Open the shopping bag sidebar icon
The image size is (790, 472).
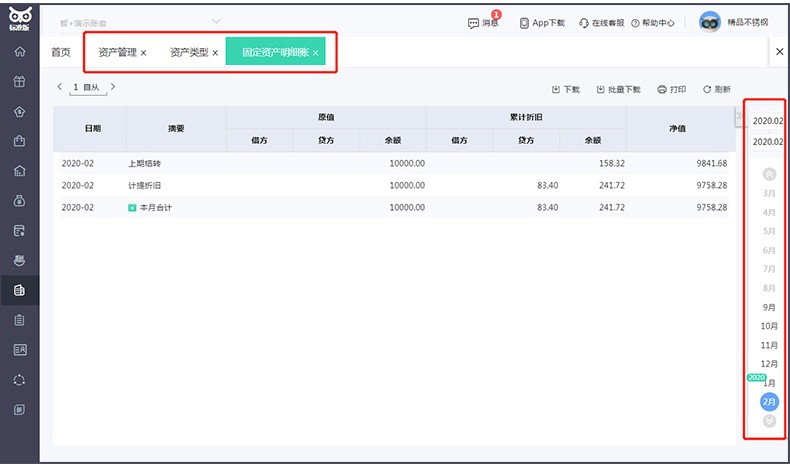pyautogui.click(x=20, y=141)
